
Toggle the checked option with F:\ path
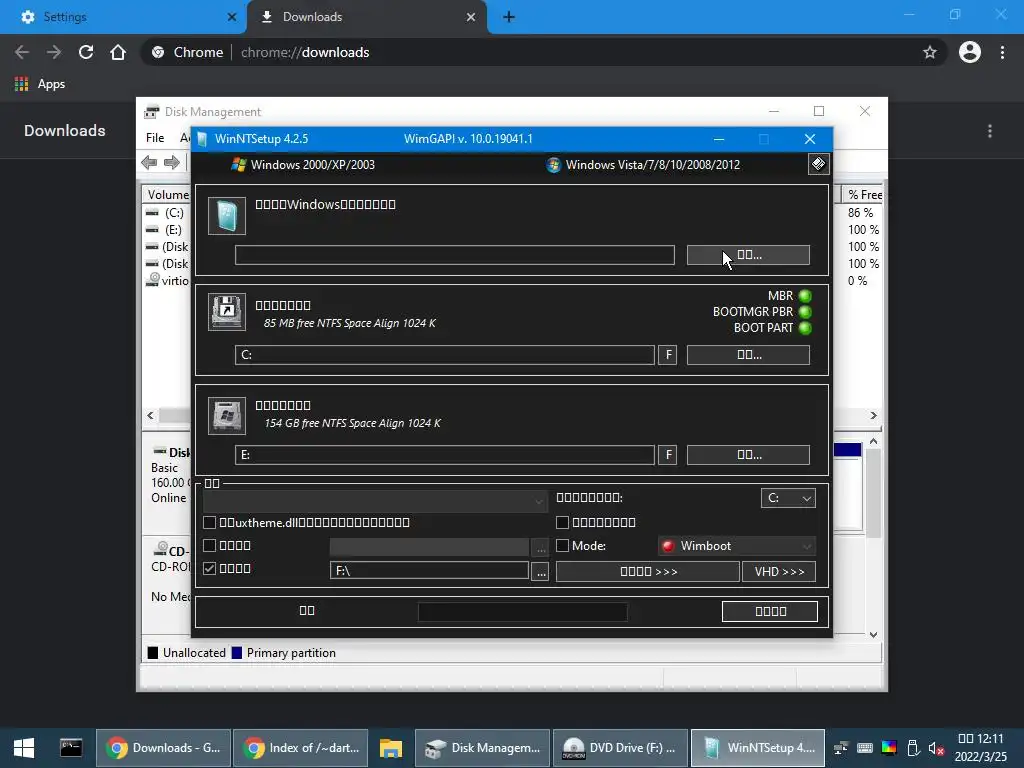(210, 568)
